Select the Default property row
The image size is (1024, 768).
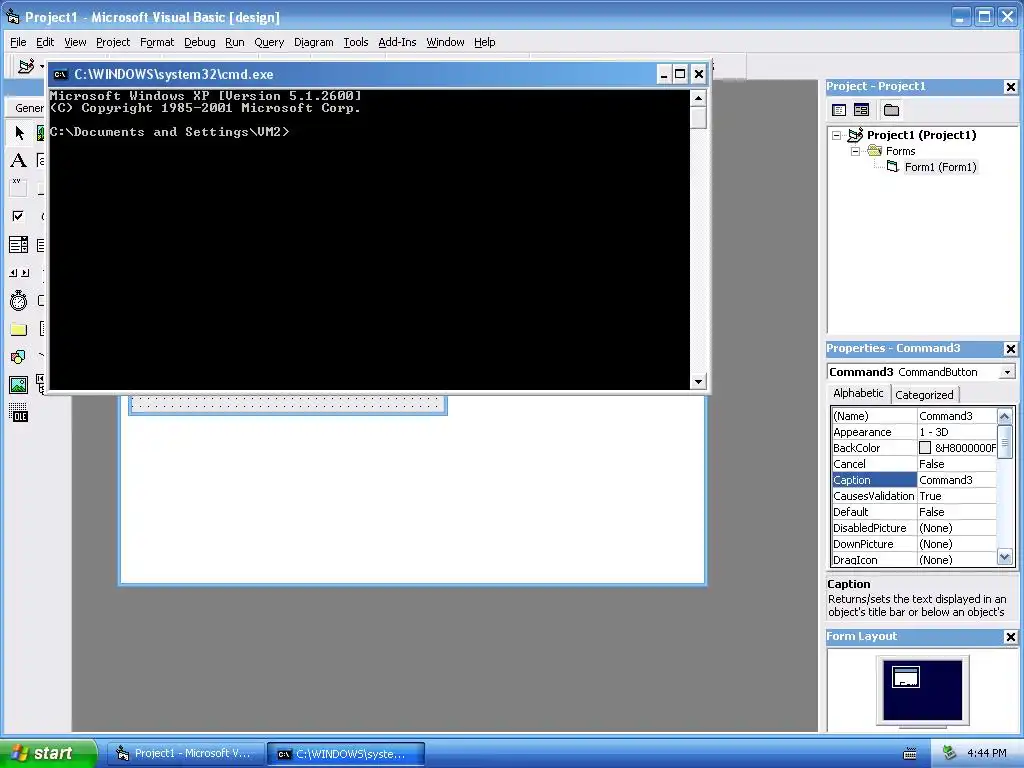914,512
